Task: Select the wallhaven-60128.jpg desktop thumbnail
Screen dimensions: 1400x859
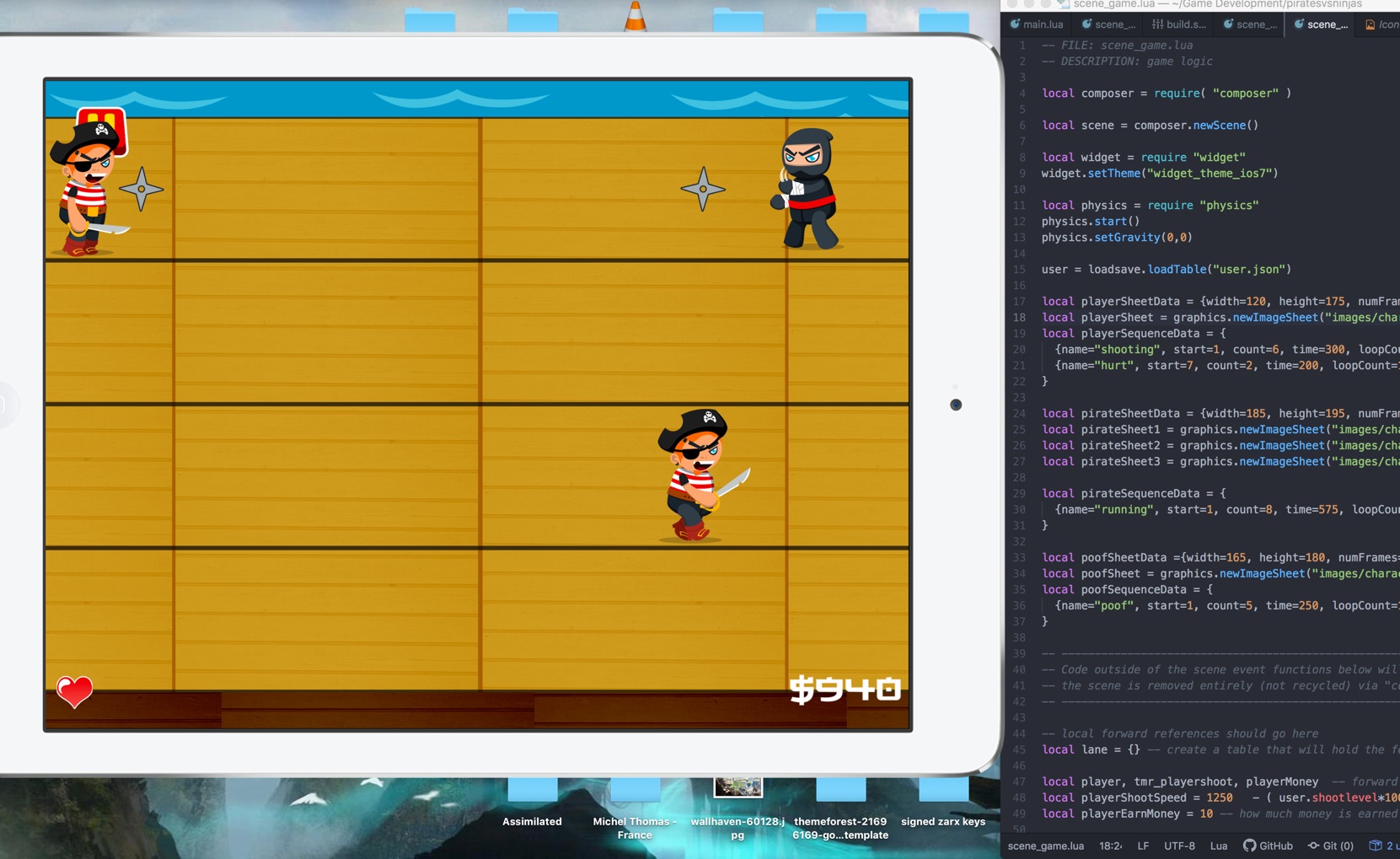Action: [x=738, y=808]
